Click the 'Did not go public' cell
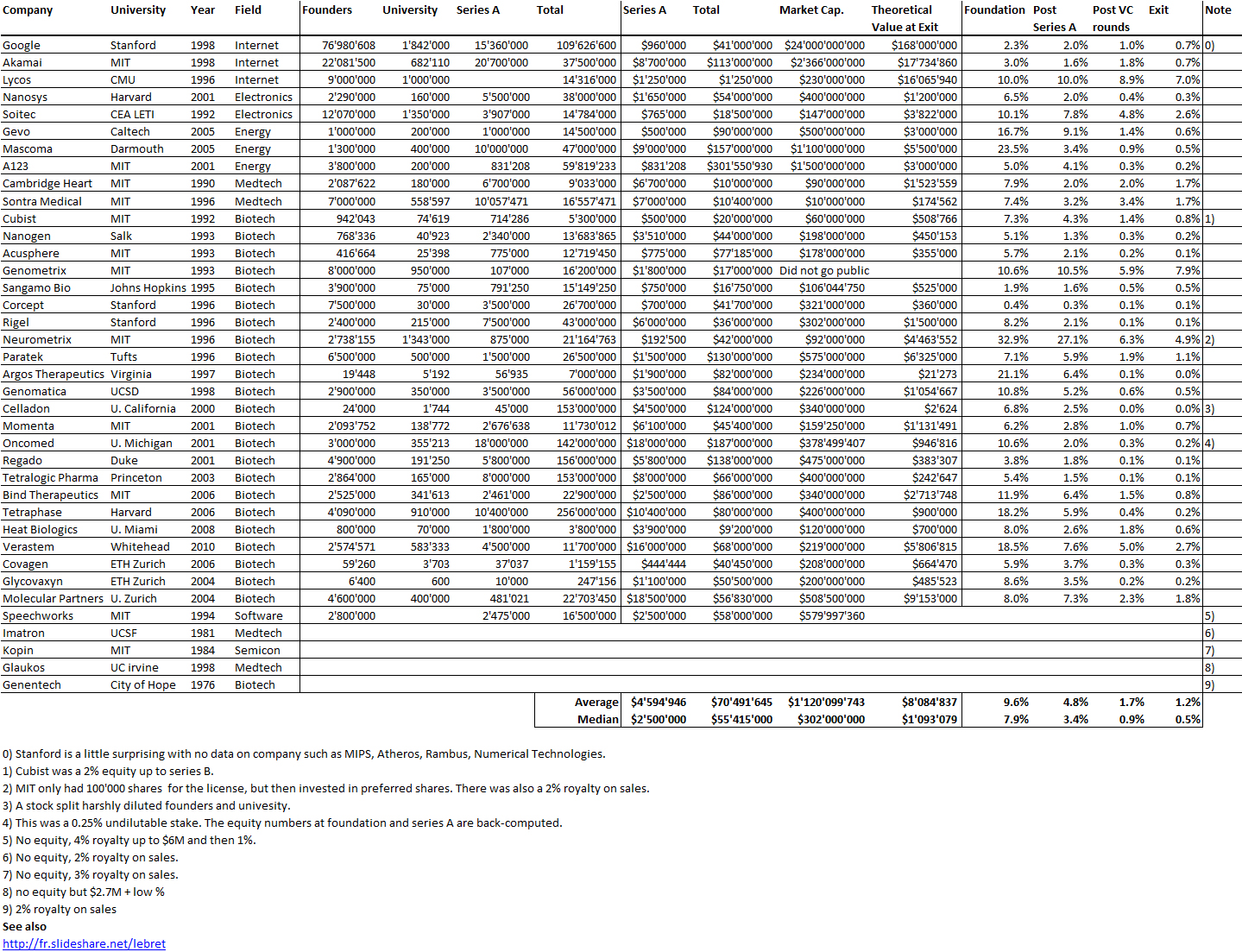This screenshot has height=952, width=1242. coord(824,270)
